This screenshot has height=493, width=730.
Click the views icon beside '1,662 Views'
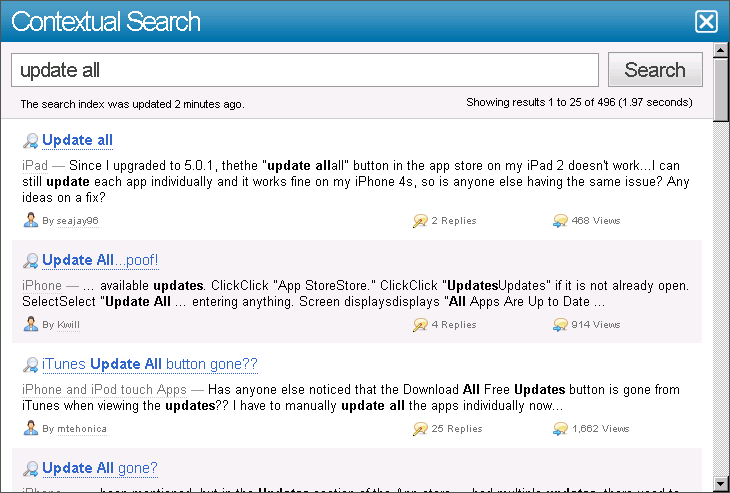560,429
